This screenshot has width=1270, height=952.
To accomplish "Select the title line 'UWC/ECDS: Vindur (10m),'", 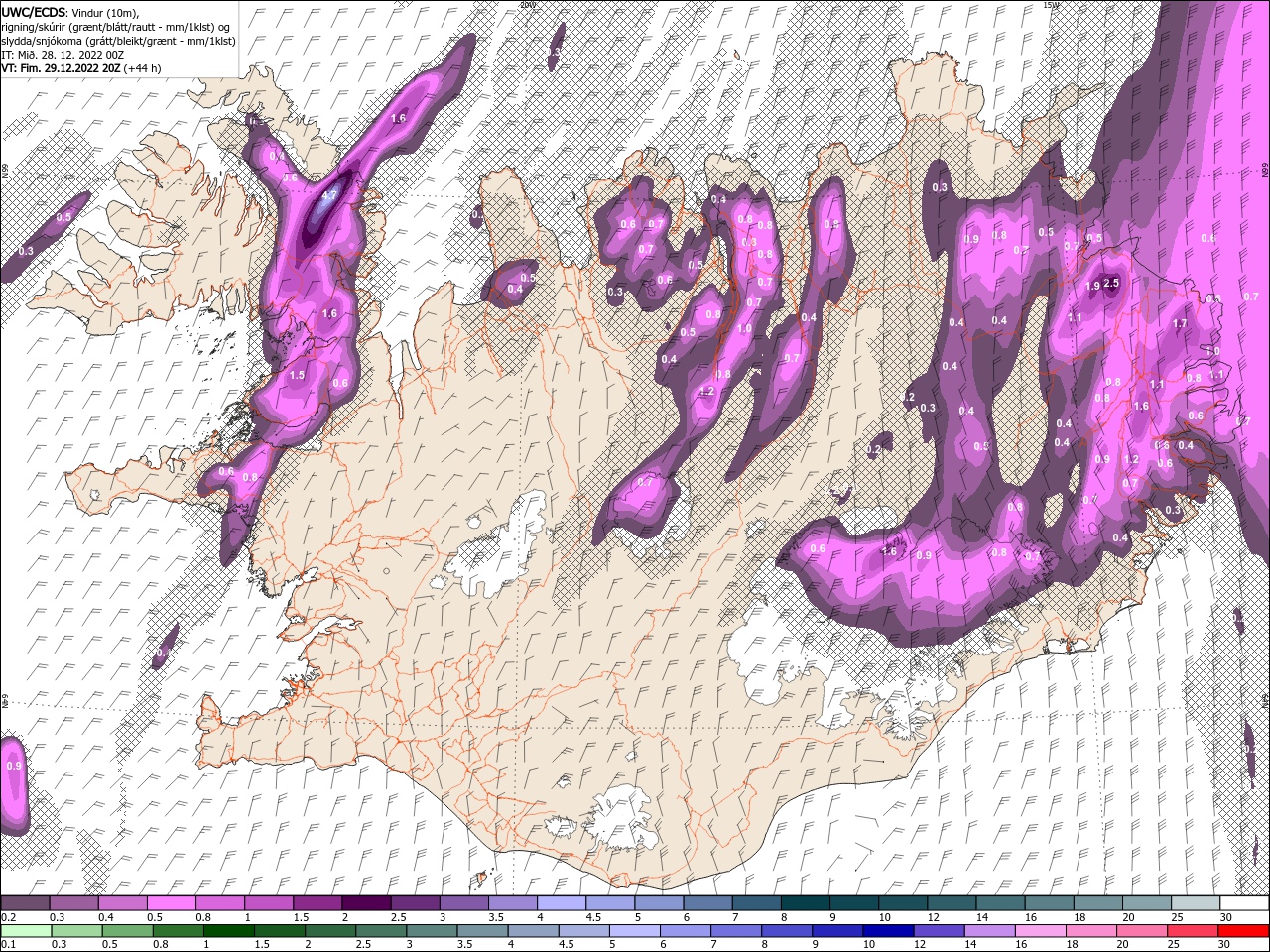I will click(70, 12).
